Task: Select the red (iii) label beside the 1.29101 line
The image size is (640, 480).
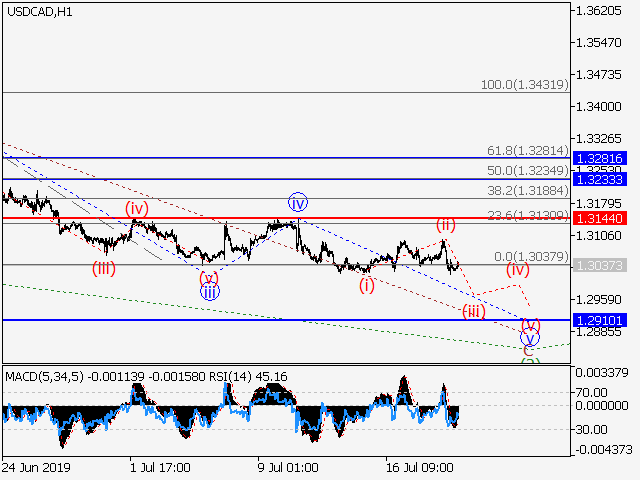Action: tap(473, 312)
